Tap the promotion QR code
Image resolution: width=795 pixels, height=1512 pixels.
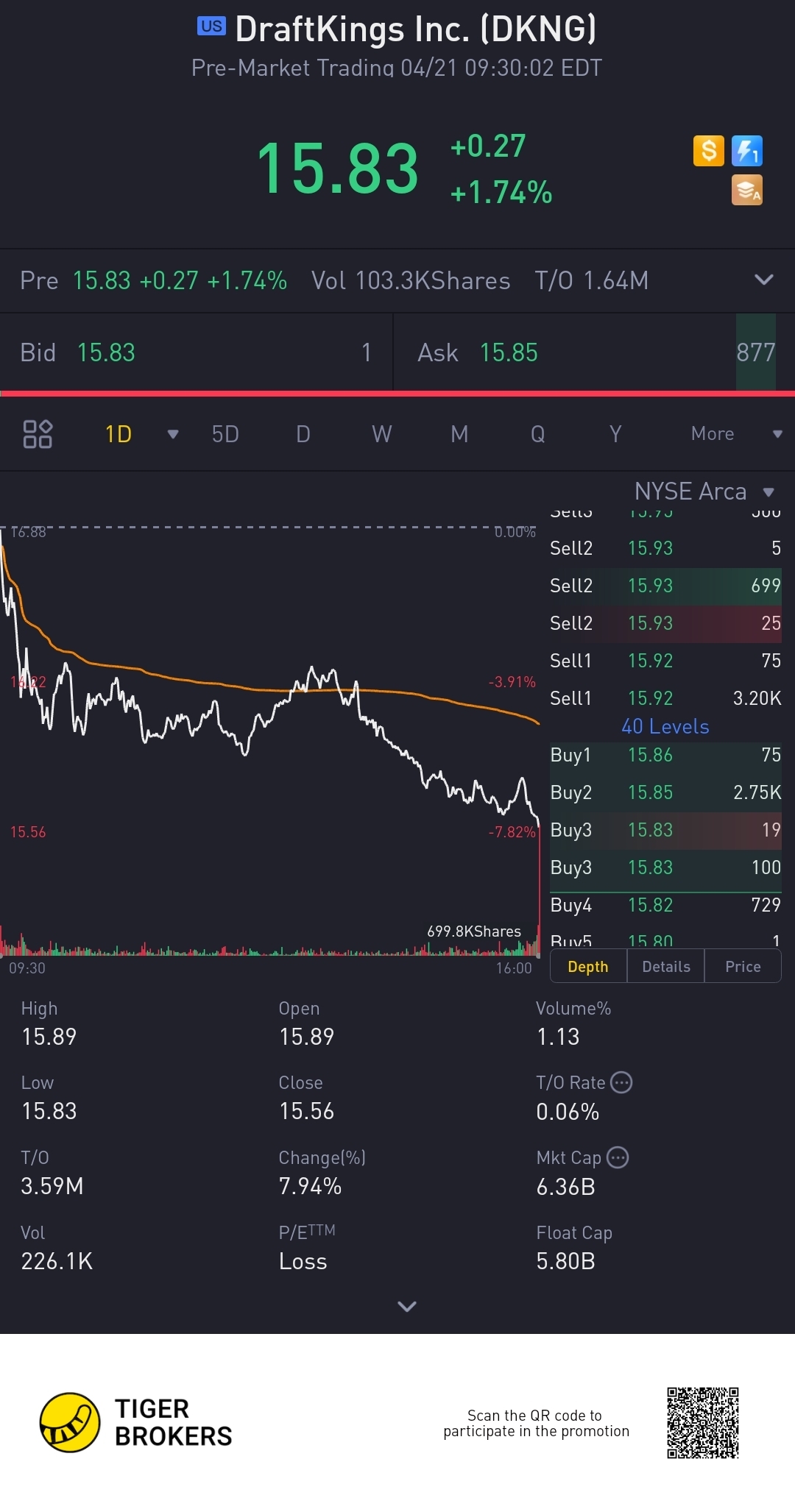(x=703, y=1423)
